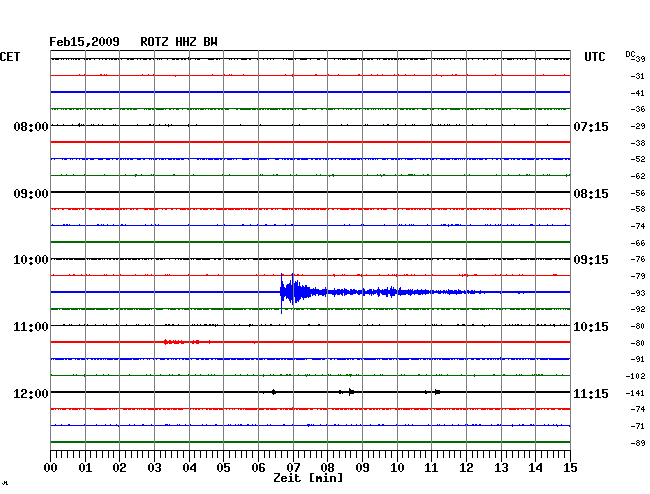Select the 11:00 CET time label
The height and width of the screenshot is (494, 650).
coord(31,327)
